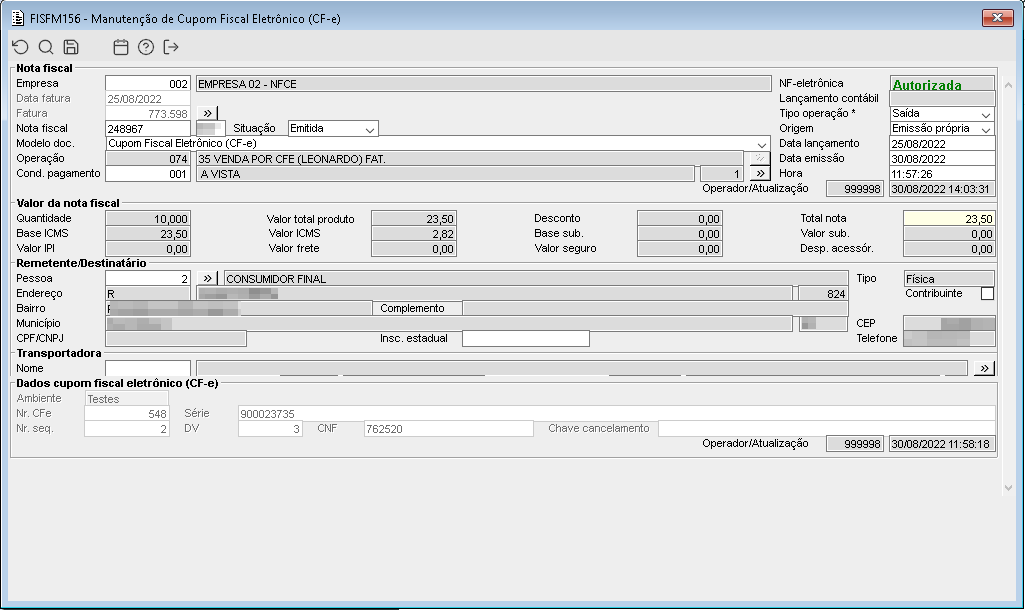Open the calendar toolbar icon
Screen dimensions: 1025x610
coord(120,47)
